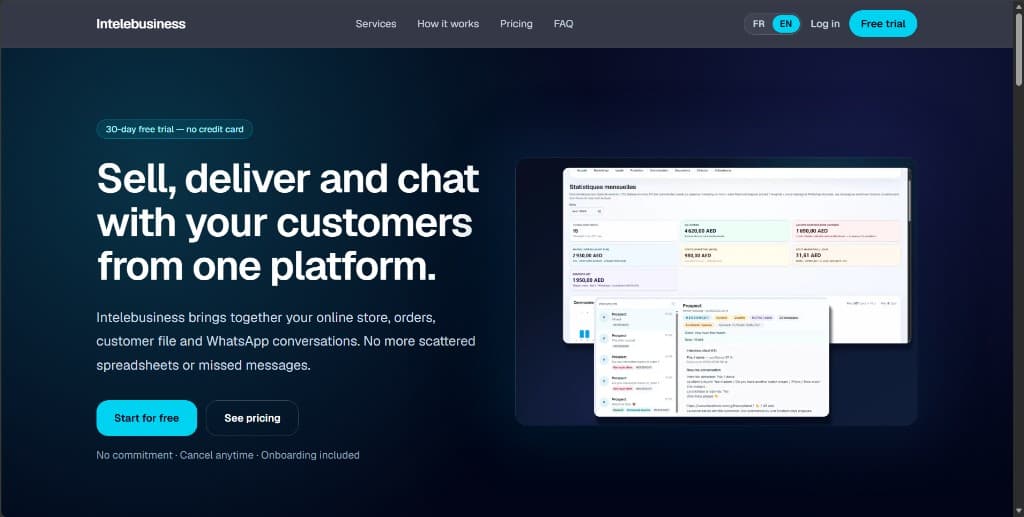The width and height of the screenshot is (1024, 517).
Task: Click the 30-day free trial badge
Action: coord(174,129)
